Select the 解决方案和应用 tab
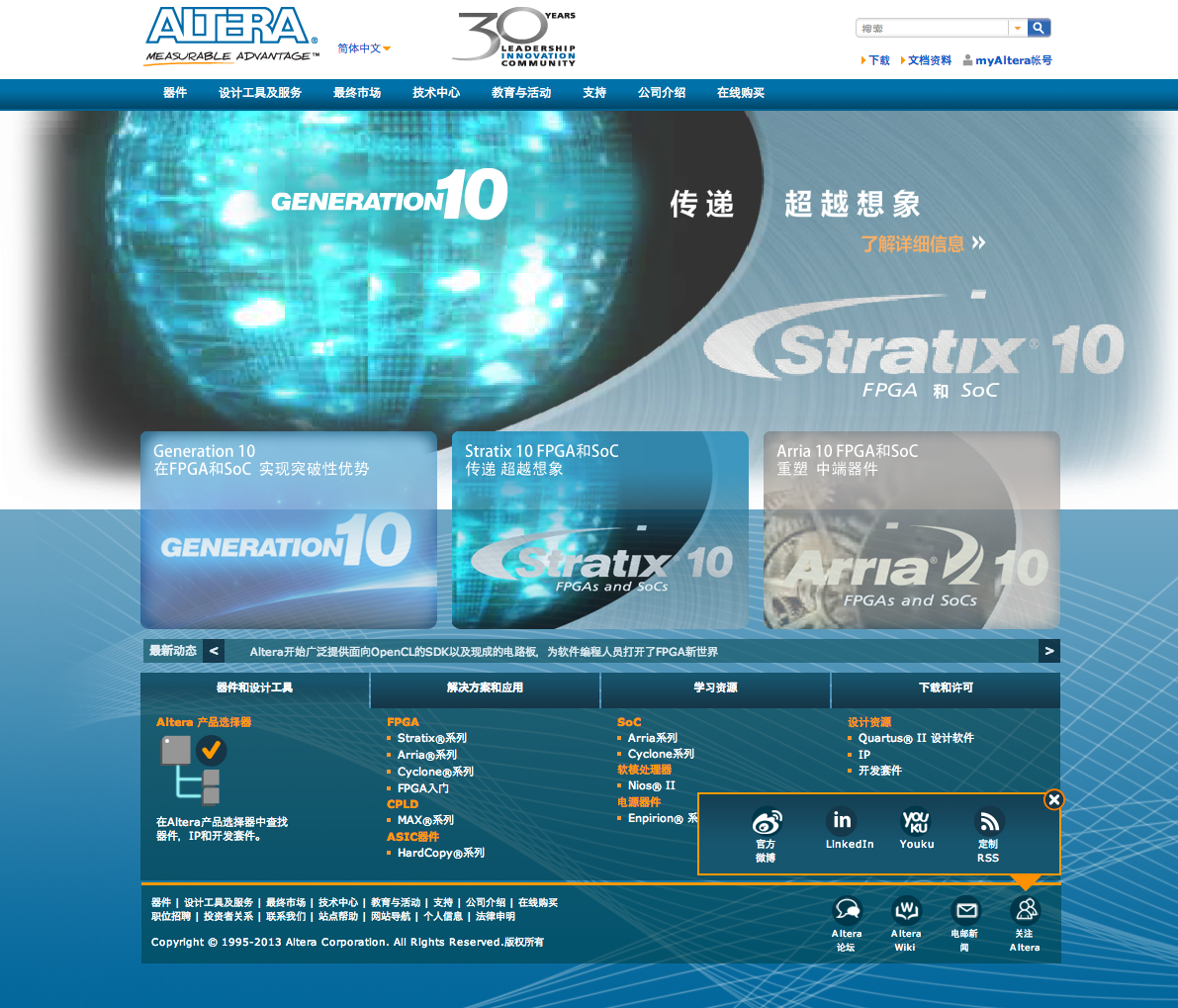This screenshot has width=1178, height=1008. point(486,688)
